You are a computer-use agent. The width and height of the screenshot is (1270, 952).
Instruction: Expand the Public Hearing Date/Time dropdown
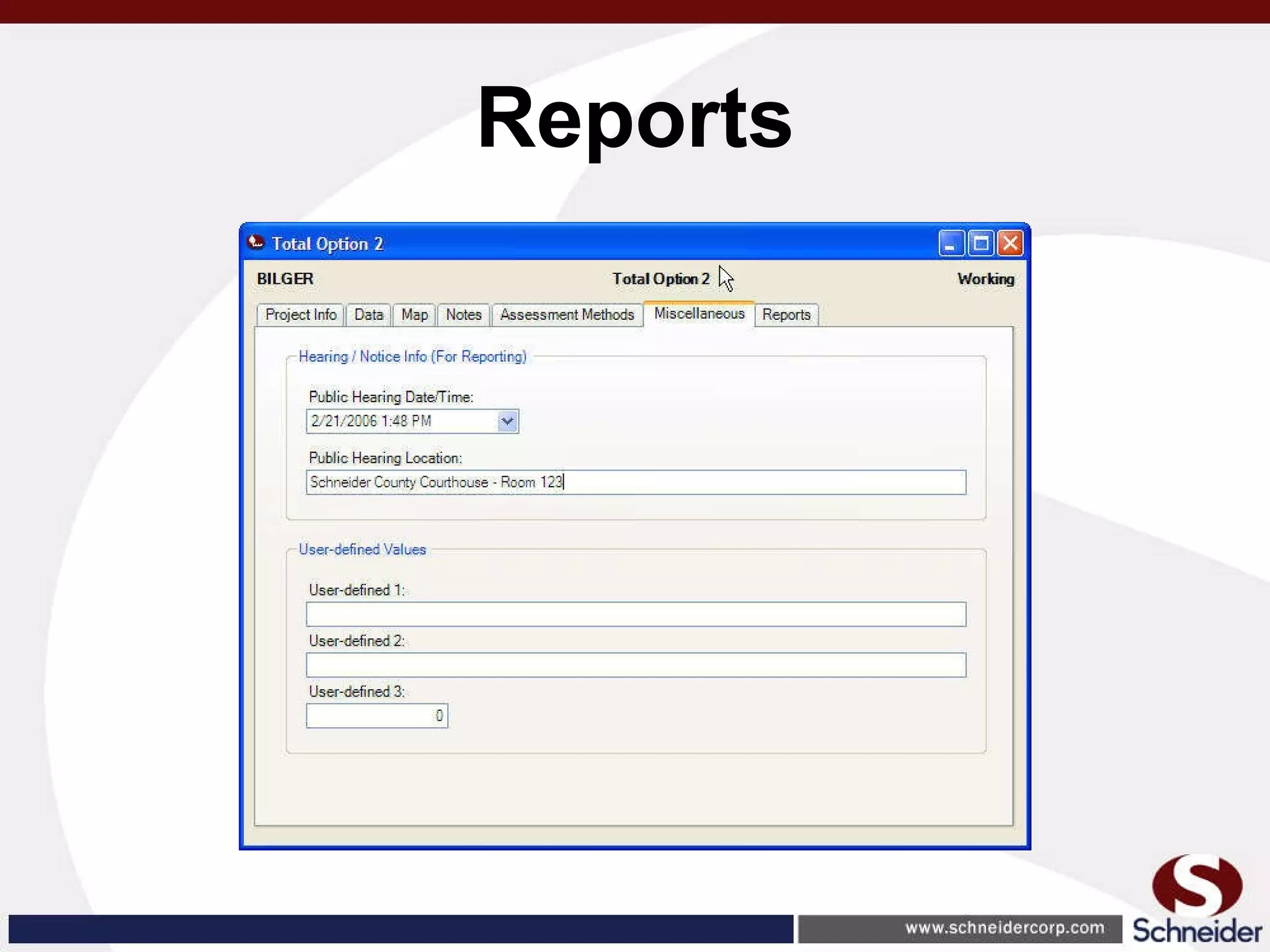[507, 421]
